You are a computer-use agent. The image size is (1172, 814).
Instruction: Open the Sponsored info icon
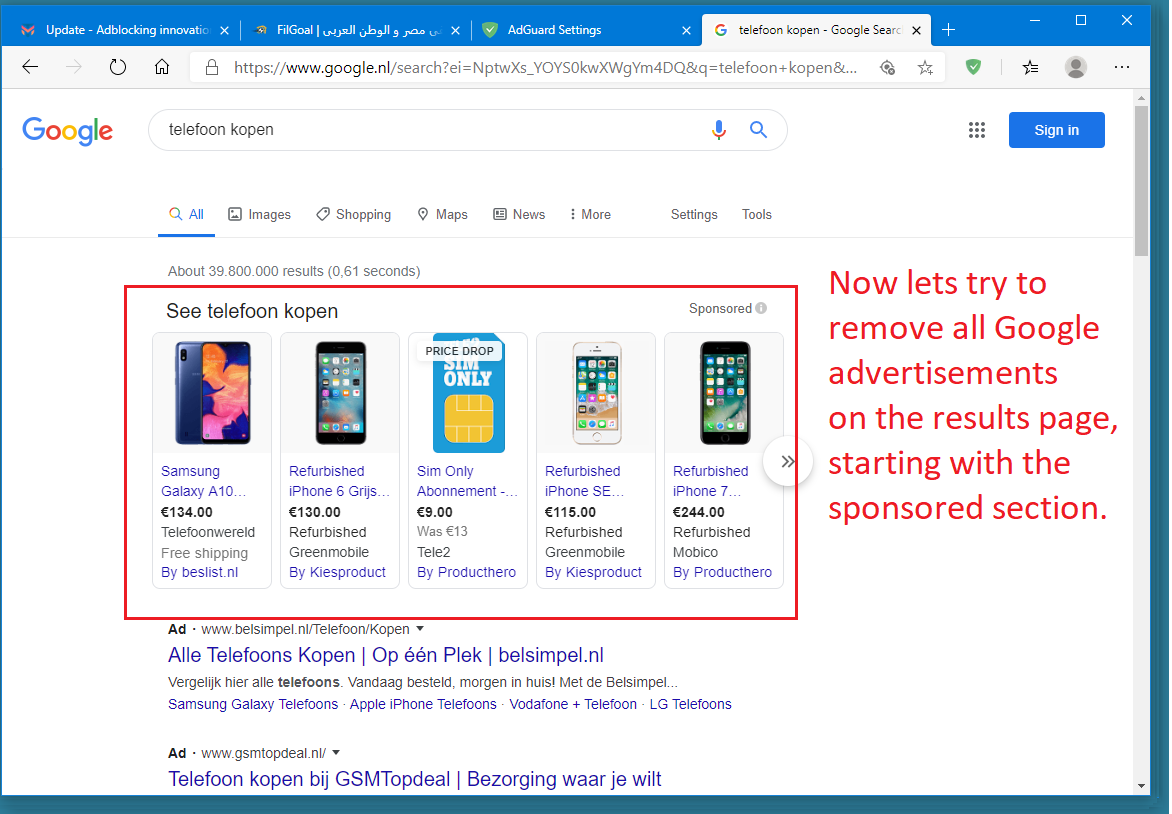[762, 309]
